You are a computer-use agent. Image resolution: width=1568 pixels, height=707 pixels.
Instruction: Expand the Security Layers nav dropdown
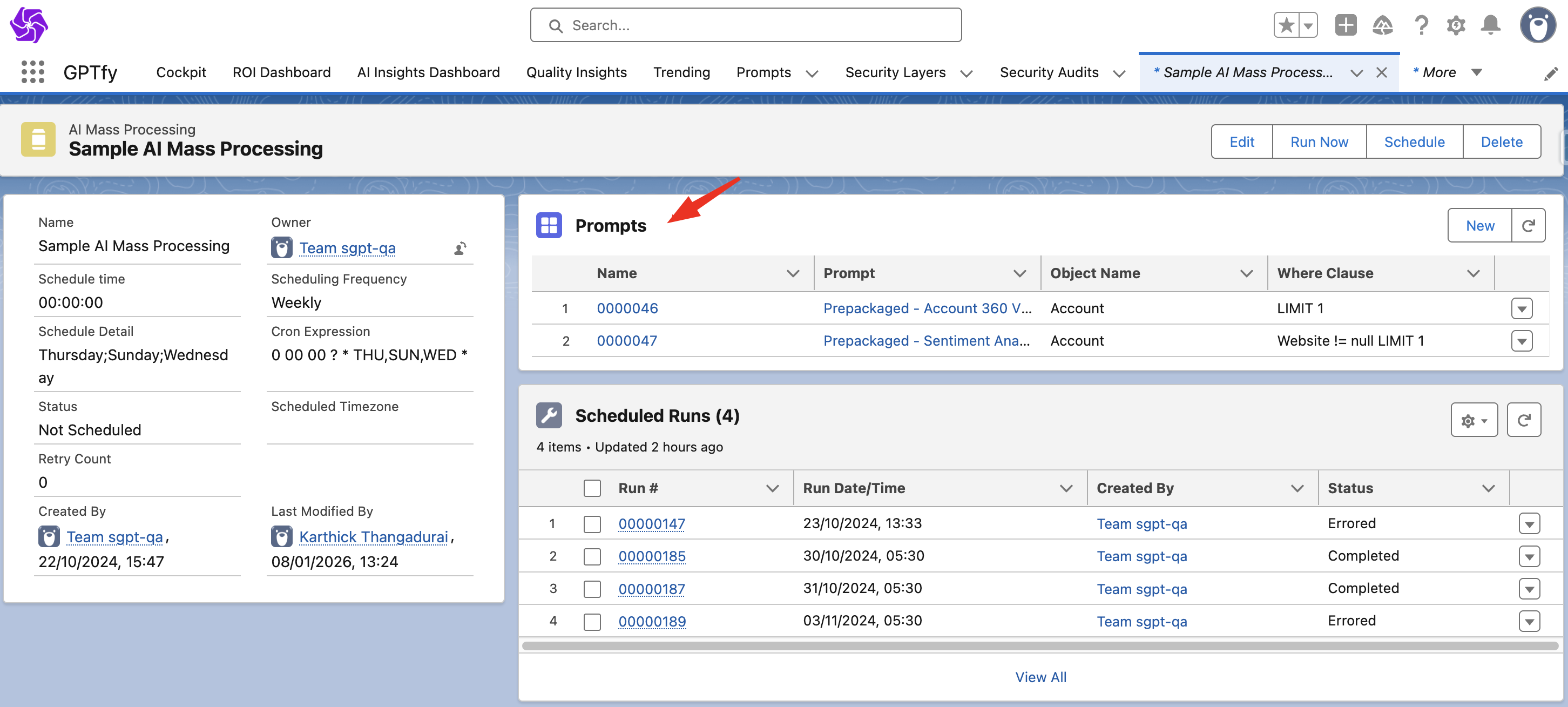pyautogui.click(x=967, y=73)
